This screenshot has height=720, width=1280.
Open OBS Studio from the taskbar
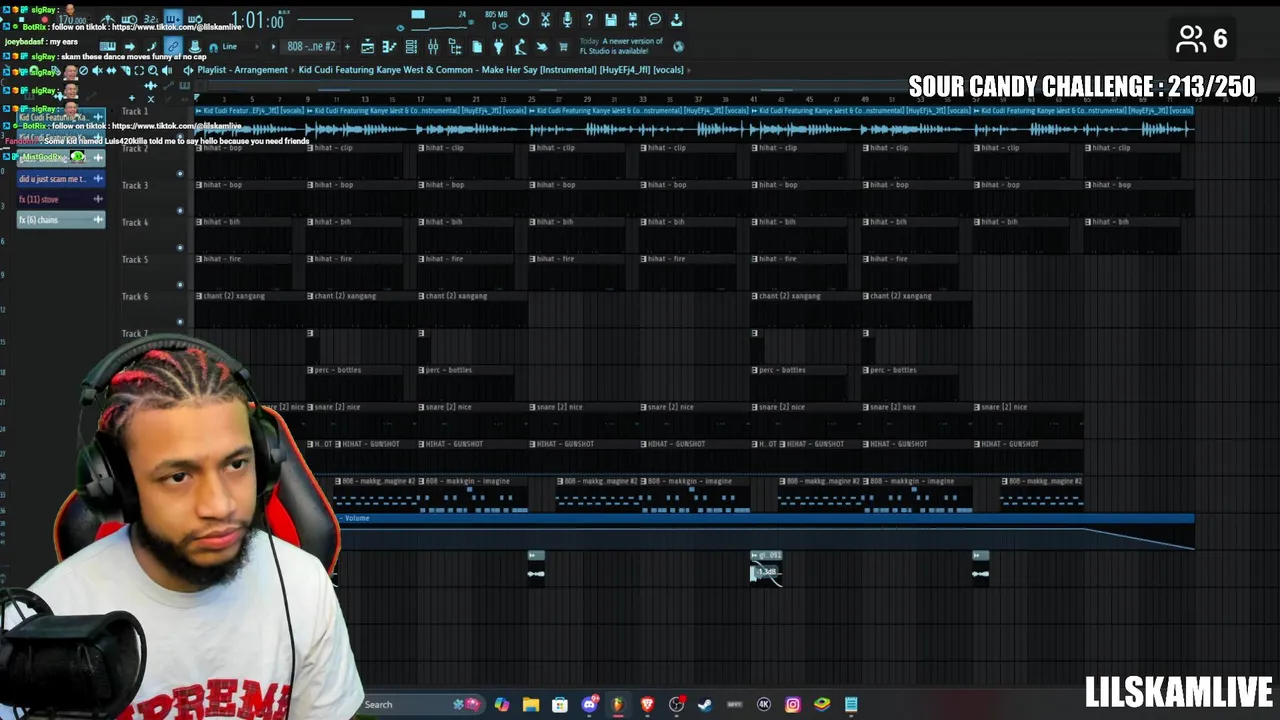677,704
